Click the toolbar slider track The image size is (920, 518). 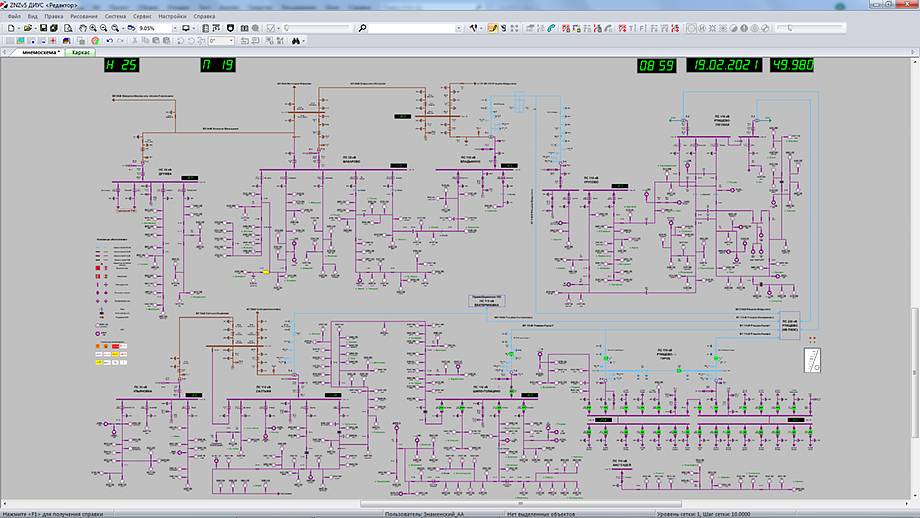click(318, 28)
